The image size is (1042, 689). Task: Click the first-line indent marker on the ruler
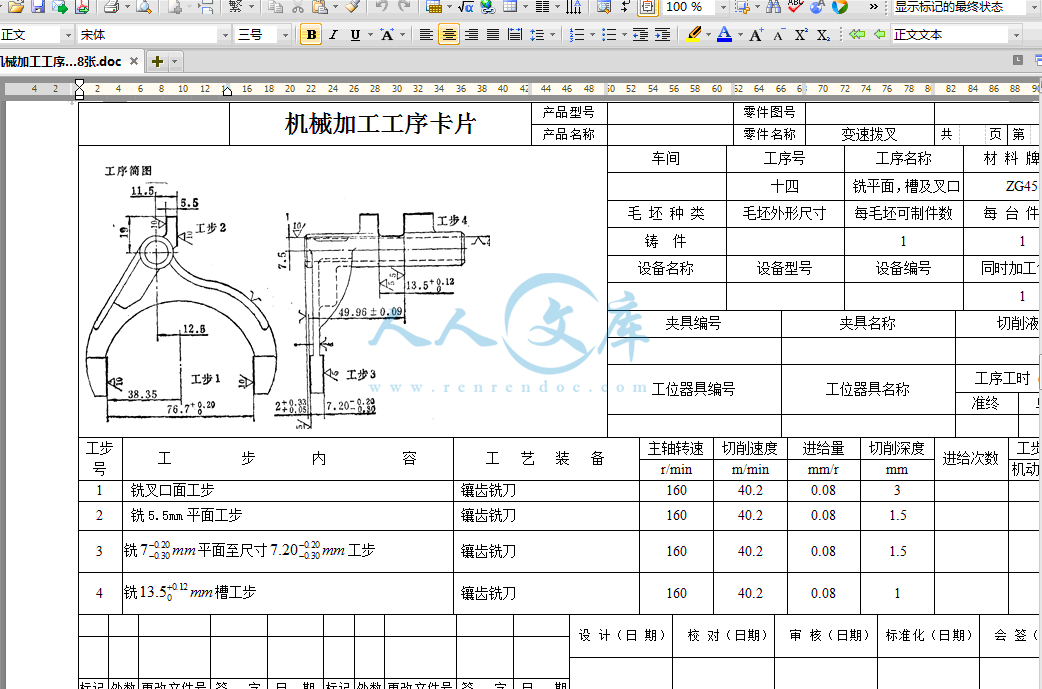[x=80, y=84]
